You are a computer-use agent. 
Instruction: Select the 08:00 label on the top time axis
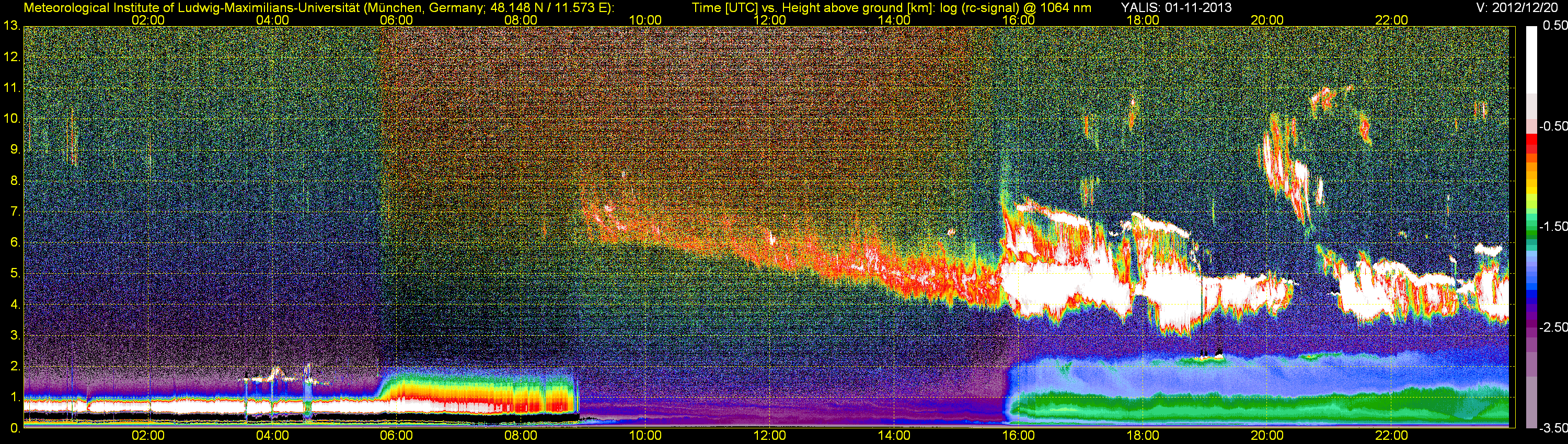pyautogui.click(x=521, y=20)
